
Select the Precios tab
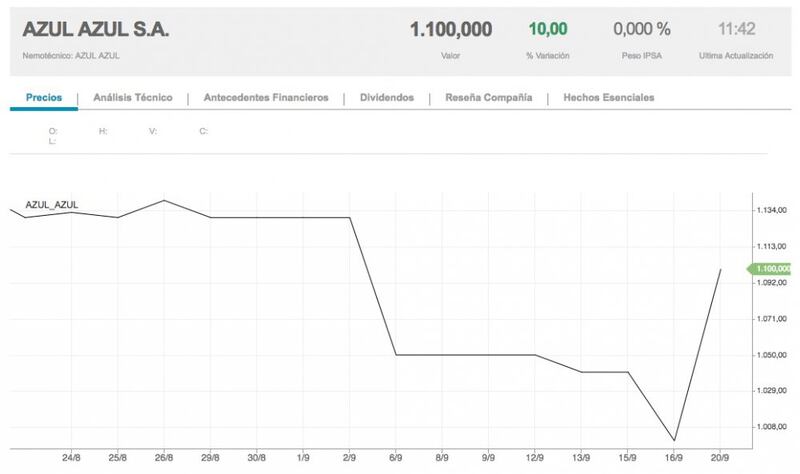tap(43, 98)
